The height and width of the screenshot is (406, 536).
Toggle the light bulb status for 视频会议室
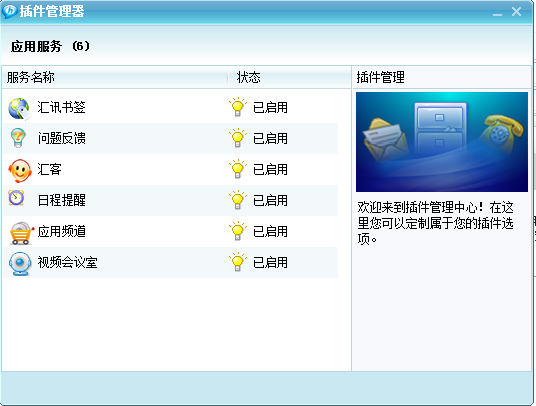[238, 262]
